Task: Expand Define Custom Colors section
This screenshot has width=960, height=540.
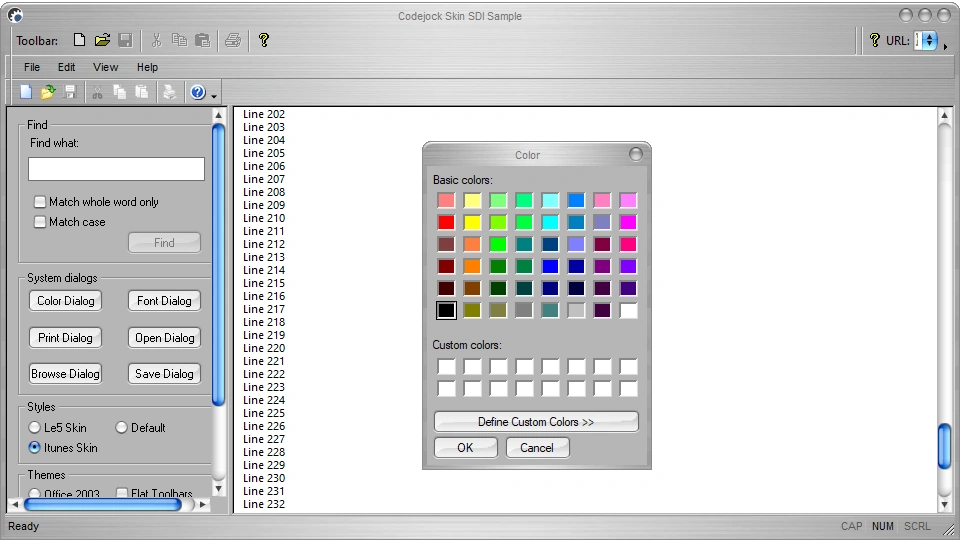Action: tap(536, 422)
